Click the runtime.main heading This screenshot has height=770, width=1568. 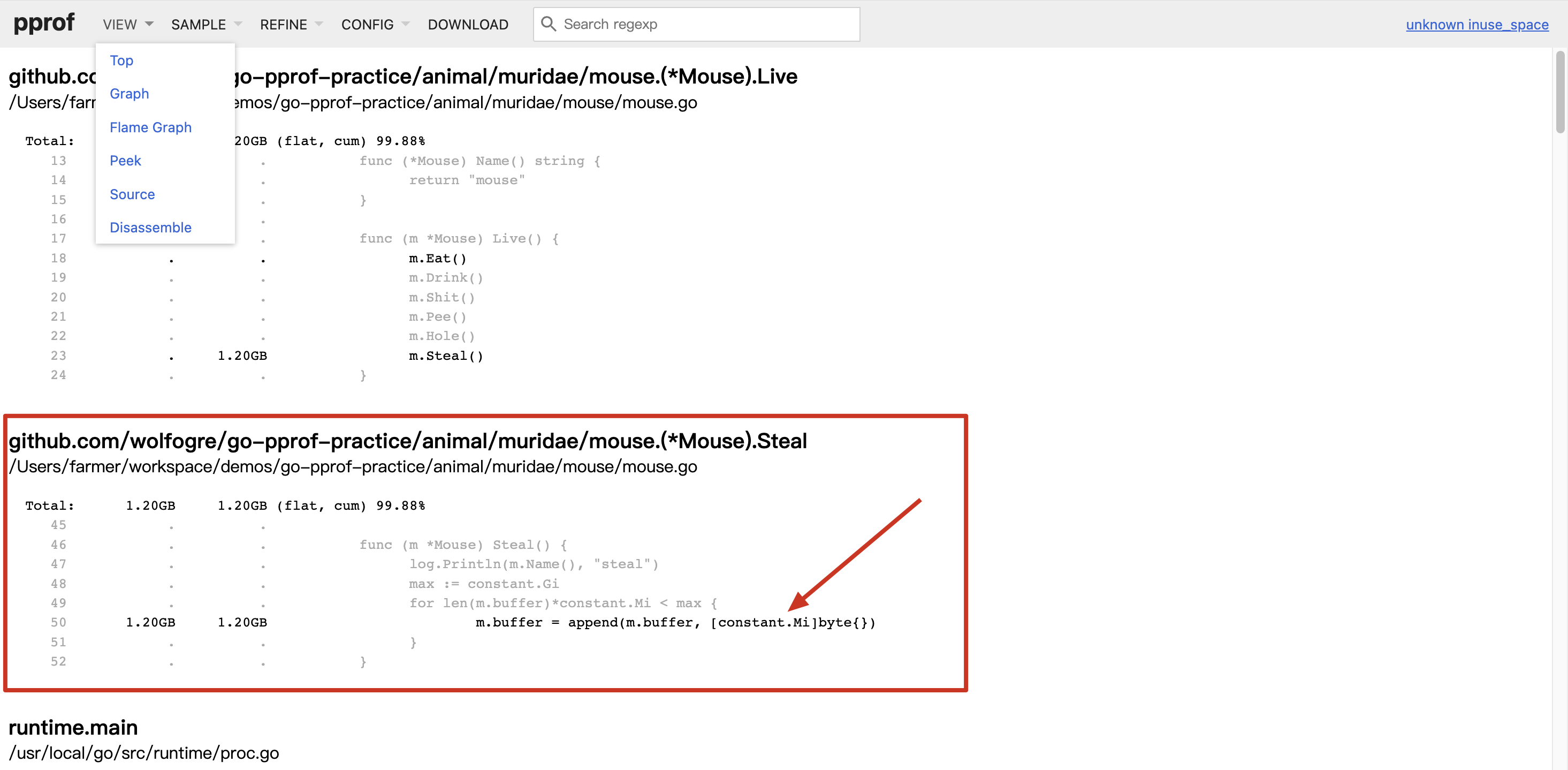coord(73,727)
